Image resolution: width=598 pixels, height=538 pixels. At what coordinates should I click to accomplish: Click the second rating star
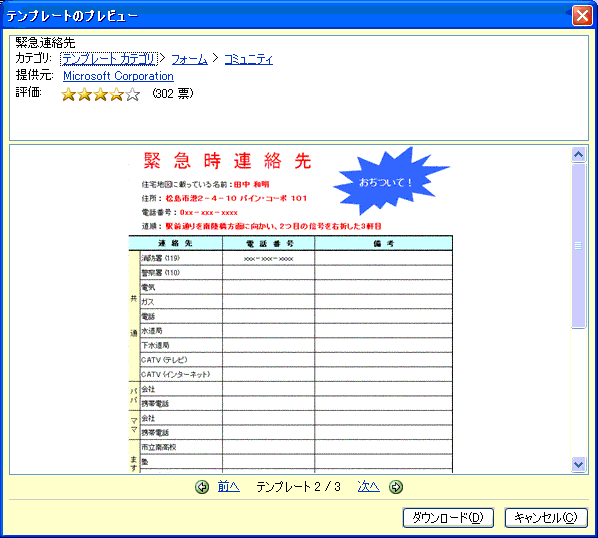tap(84, 94)
